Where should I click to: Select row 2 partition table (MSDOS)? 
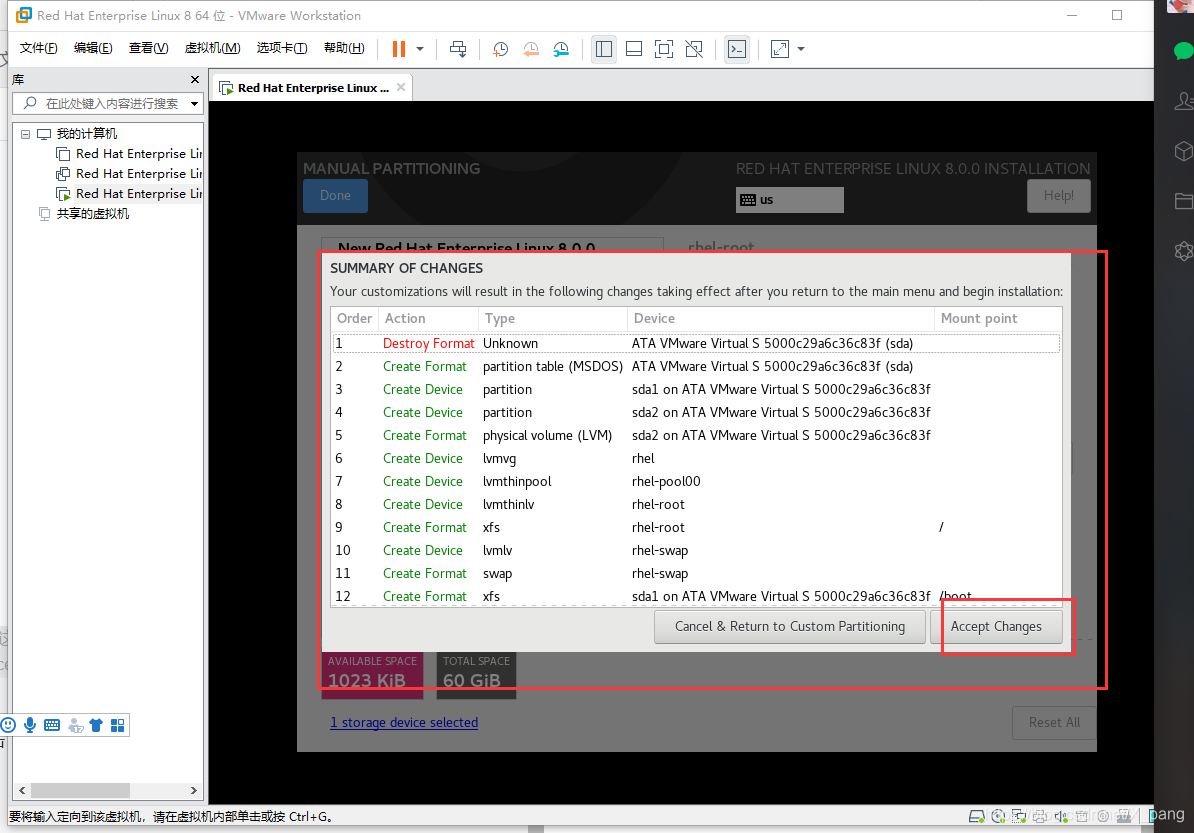coord(695,366)
